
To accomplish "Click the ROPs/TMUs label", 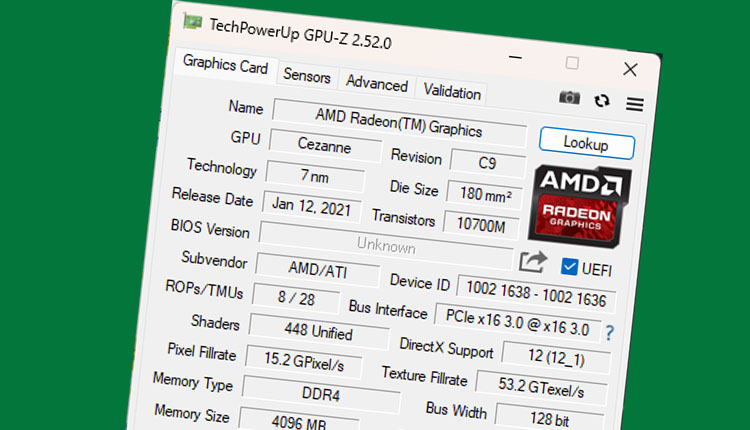I will (204, 289).
